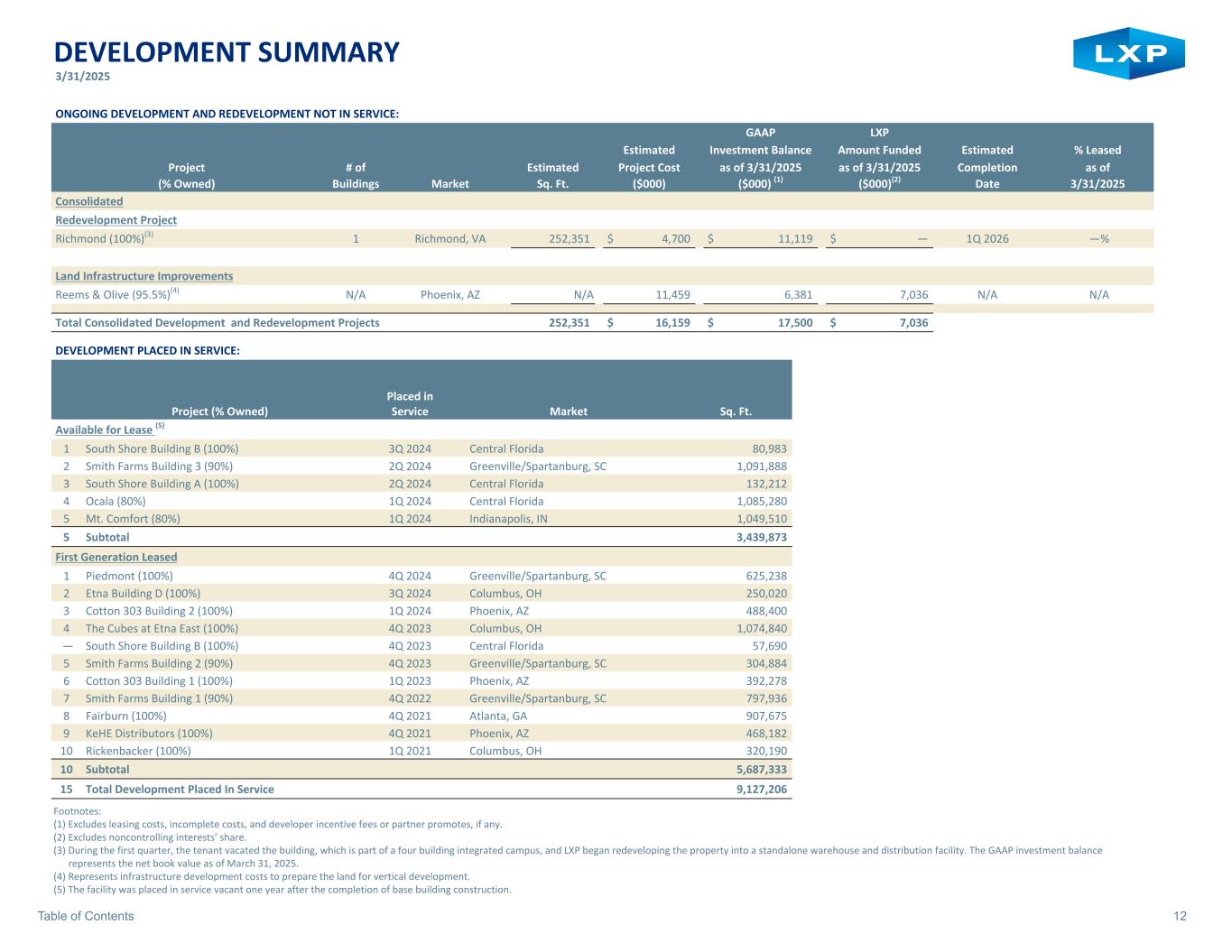Click the Reems & Olive (95.5%) project
The height and width of the screenshot is (952, 1232).
coord(114,295)
